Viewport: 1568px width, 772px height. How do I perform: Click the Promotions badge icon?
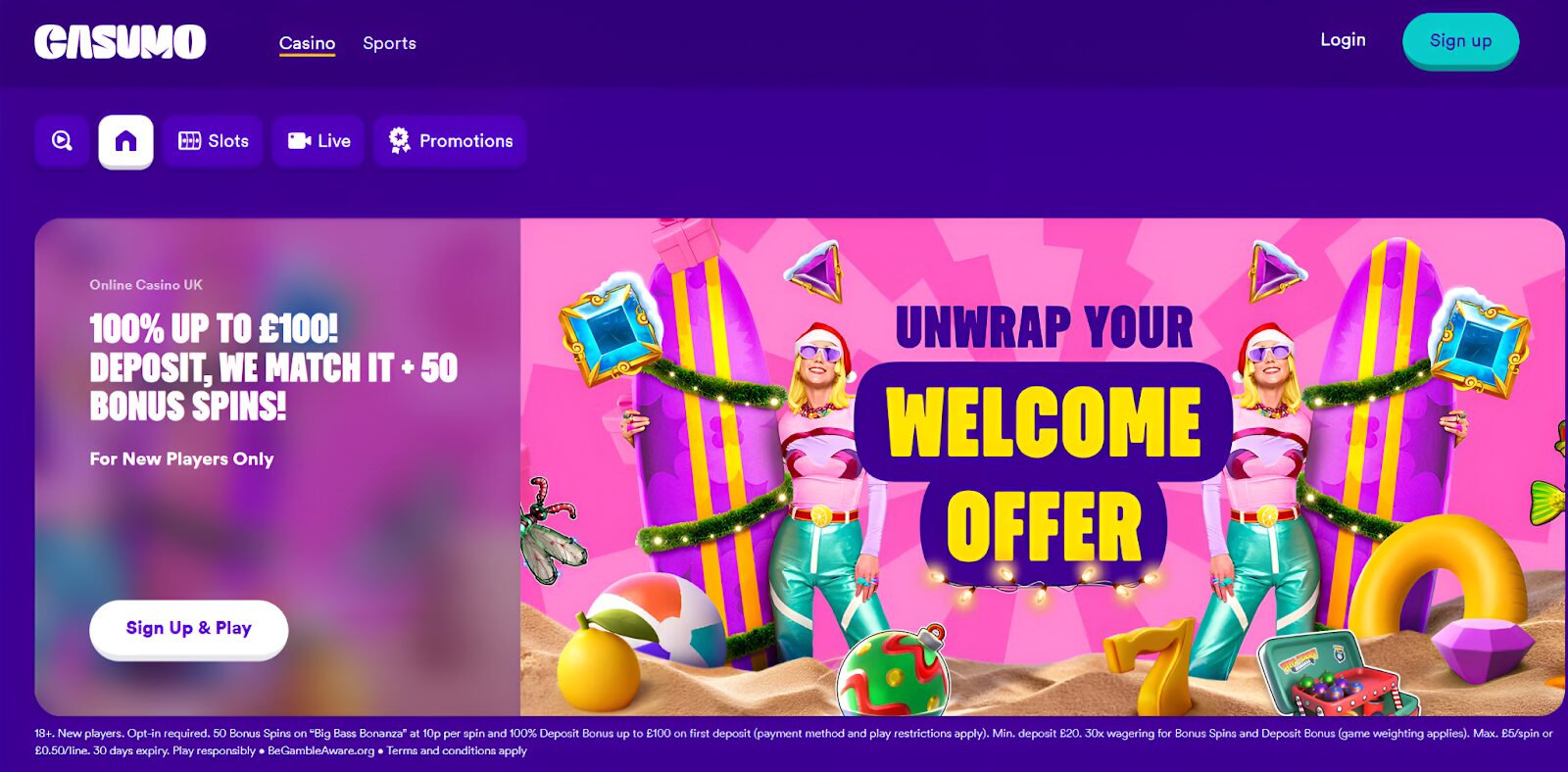click(399, 141)
